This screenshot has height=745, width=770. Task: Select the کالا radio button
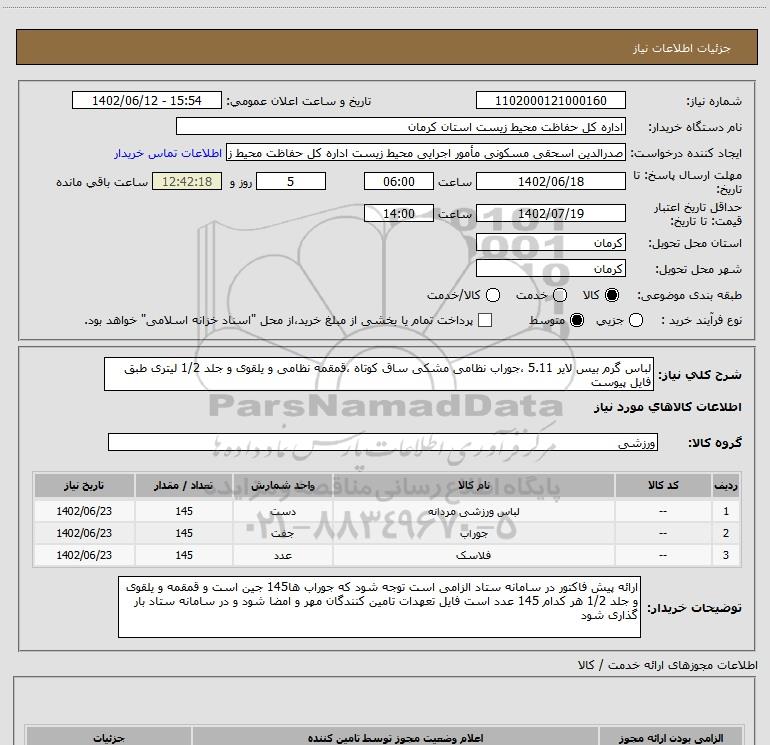point(612,295)
